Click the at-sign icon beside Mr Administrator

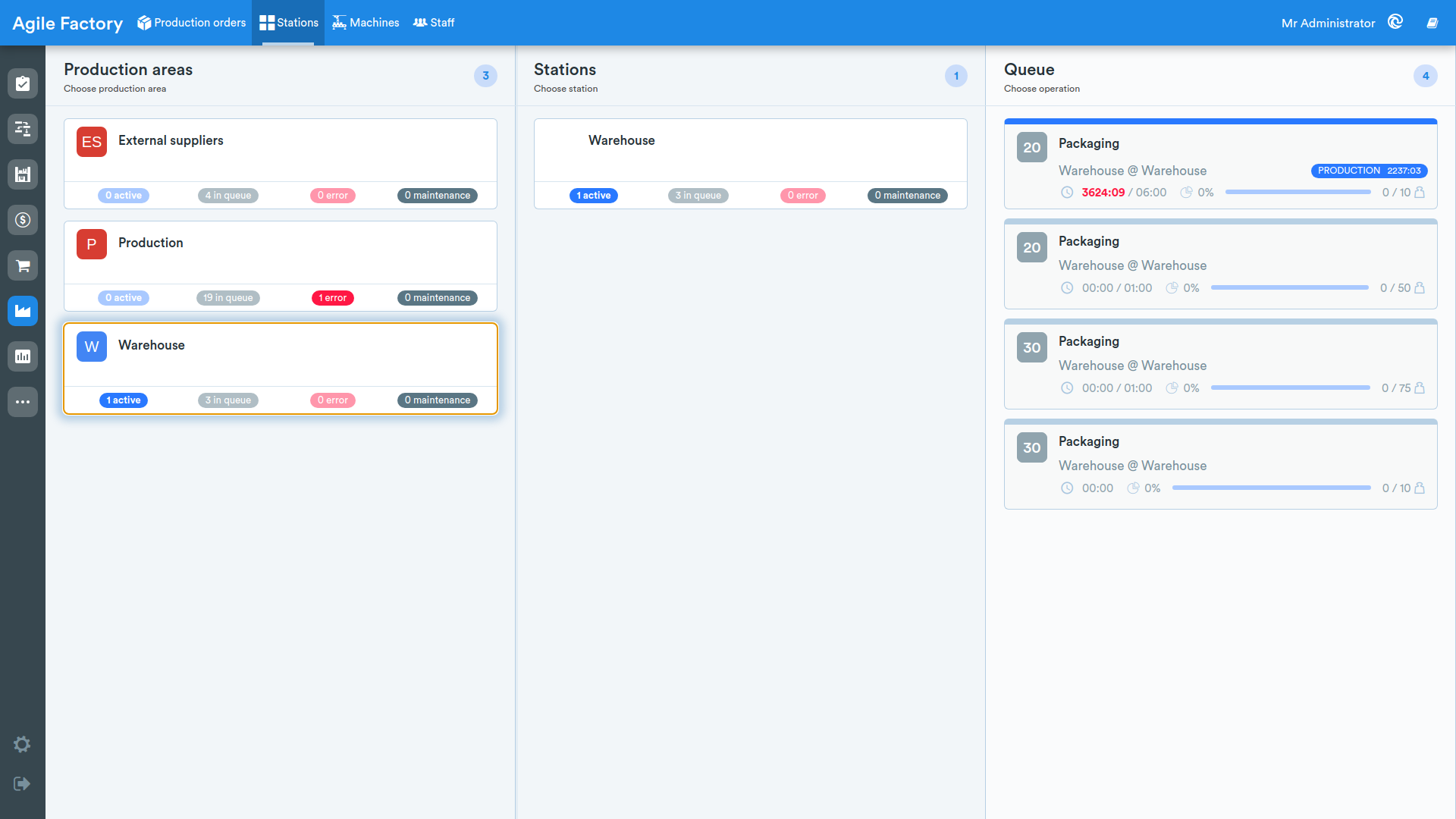click(1395, 22)
